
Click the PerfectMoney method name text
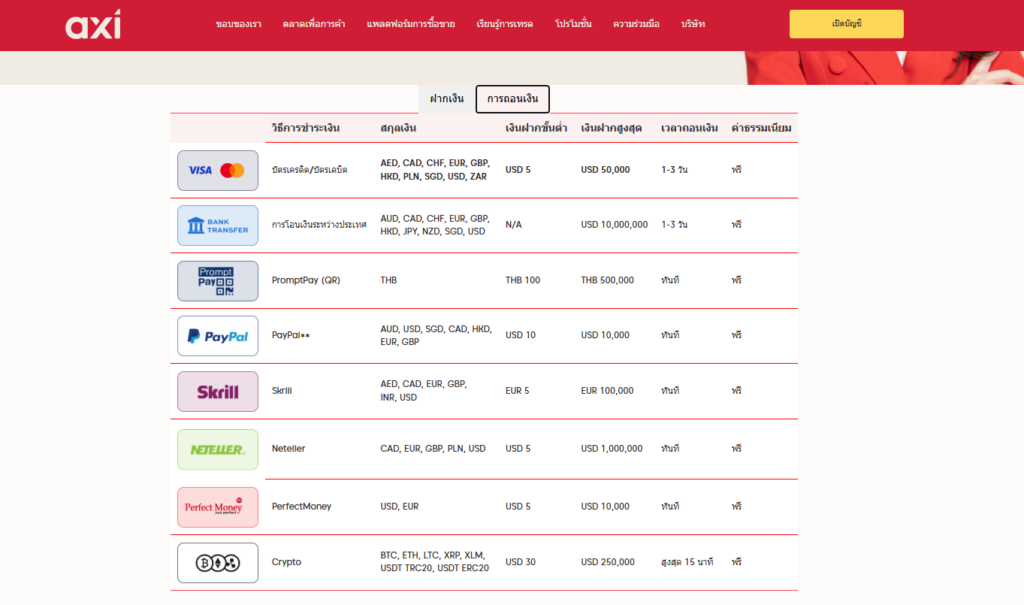(302, 506)
